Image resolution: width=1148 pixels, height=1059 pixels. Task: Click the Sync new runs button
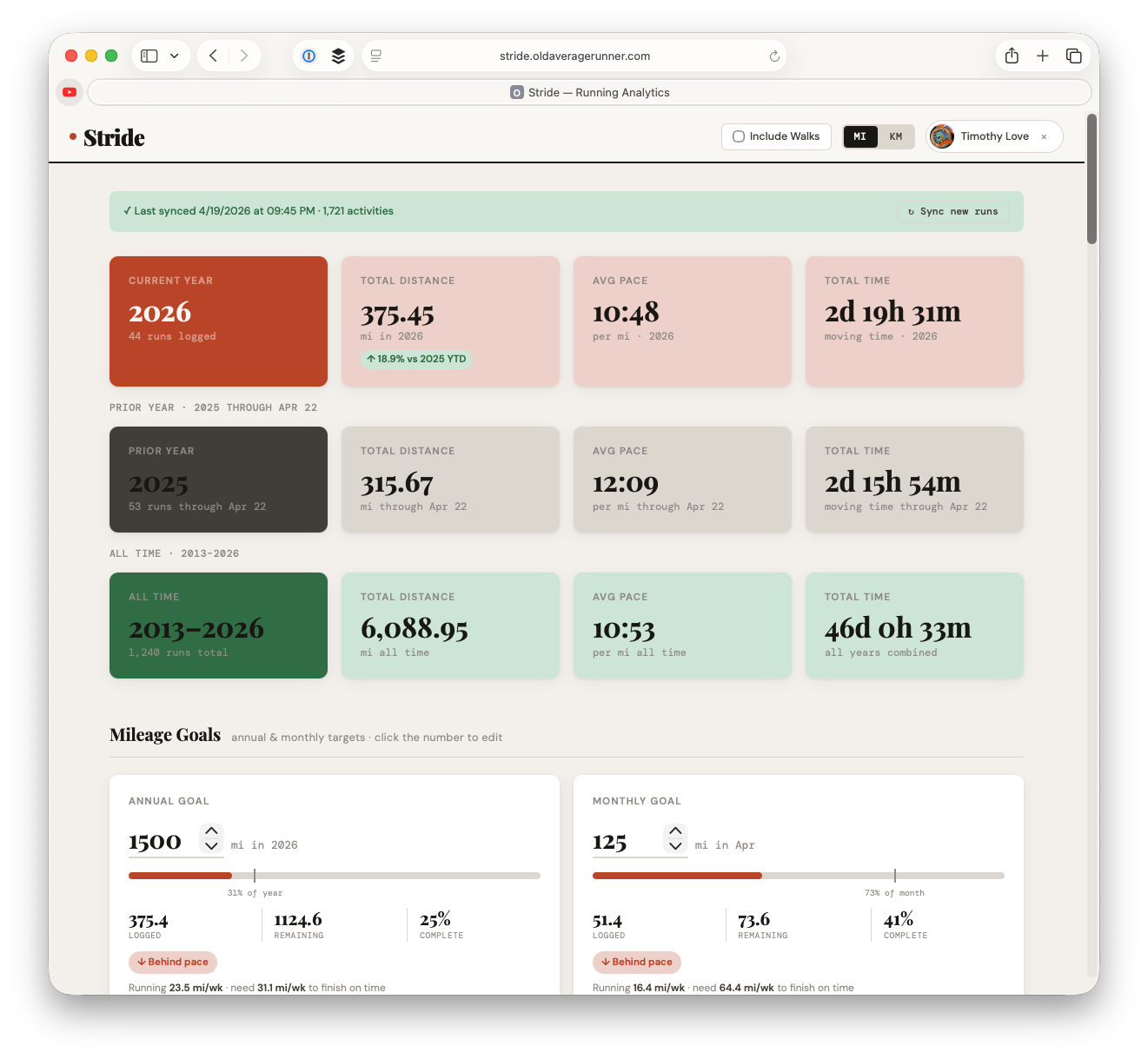[952, 211]
